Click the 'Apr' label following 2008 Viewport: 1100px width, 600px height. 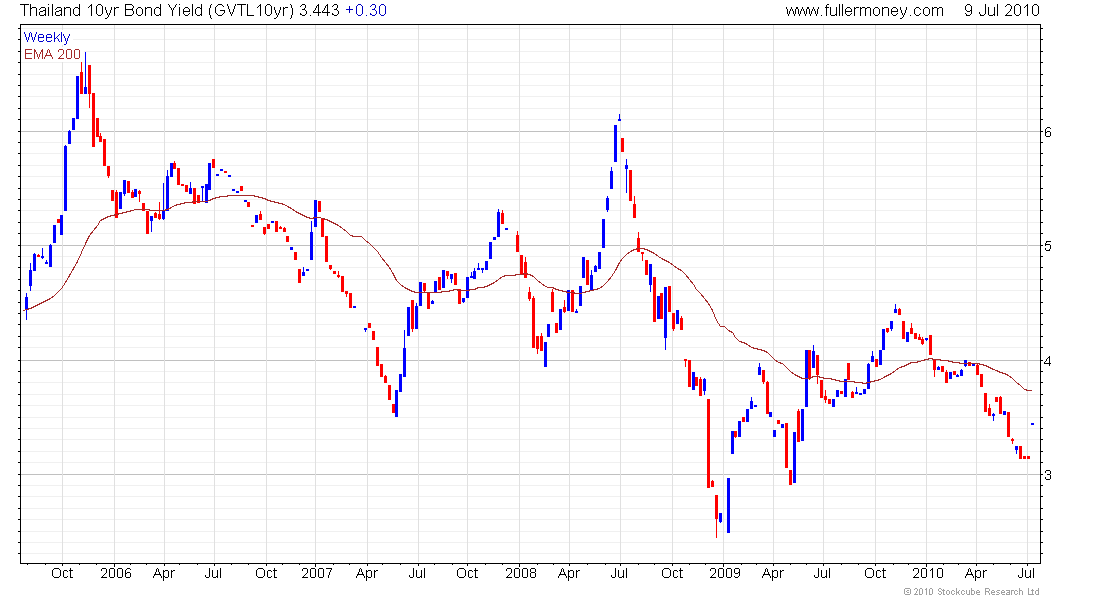569,573
